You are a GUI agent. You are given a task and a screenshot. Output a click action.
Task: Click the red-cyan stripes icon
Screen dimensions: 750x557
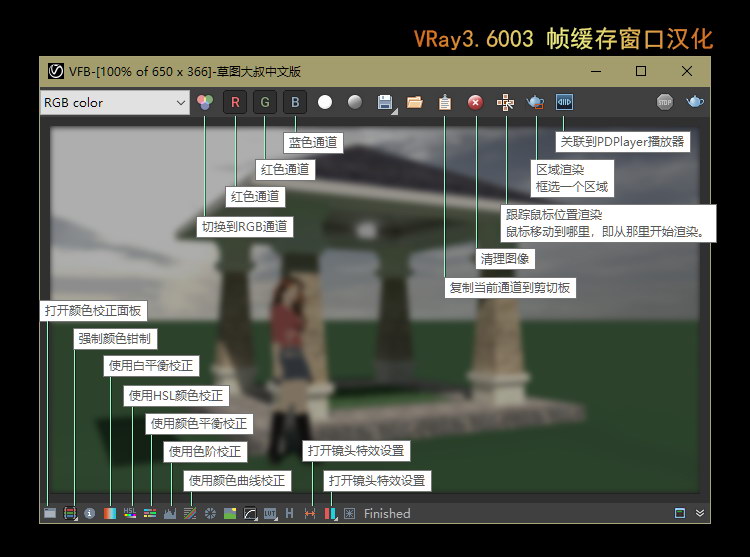pos(330,513)
